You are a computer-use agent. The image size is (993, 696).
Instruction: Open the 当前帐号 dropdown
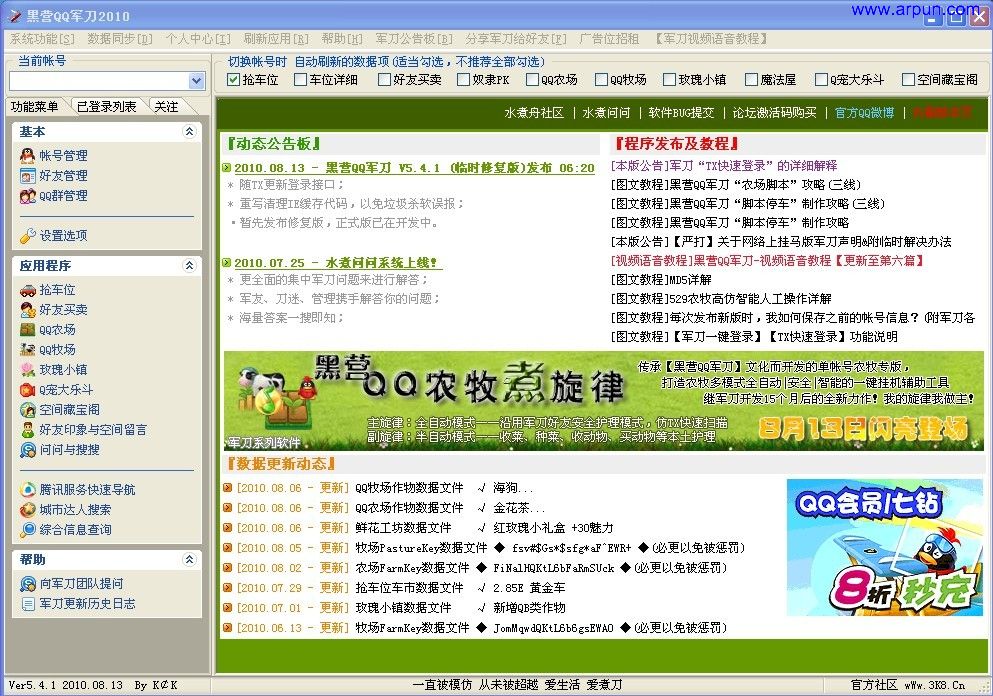coord(196,80)
